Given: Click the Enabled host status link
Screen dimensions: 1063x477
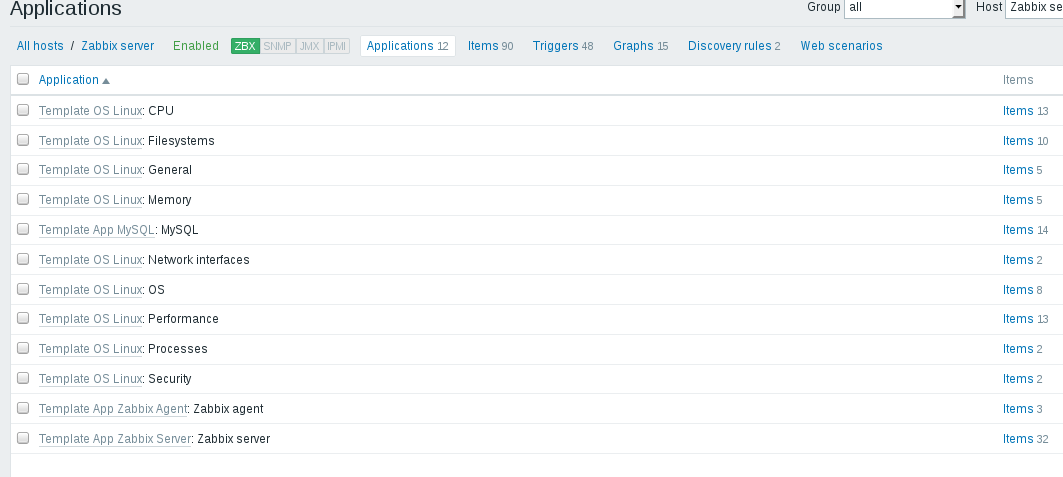Looking at the screenshot, I should tap(196, 46).
